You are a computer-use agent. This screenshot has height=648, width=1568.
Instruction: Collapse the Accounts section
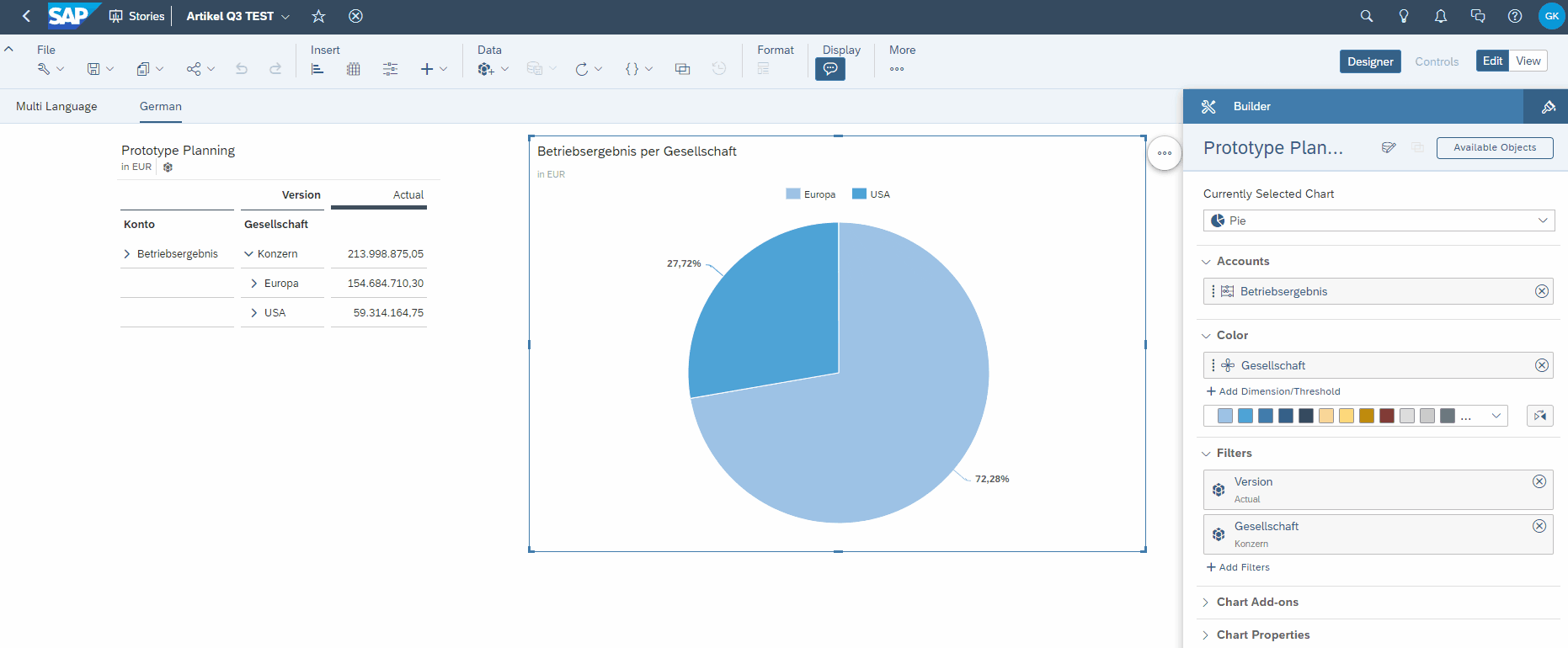[x=1206, y=262]
